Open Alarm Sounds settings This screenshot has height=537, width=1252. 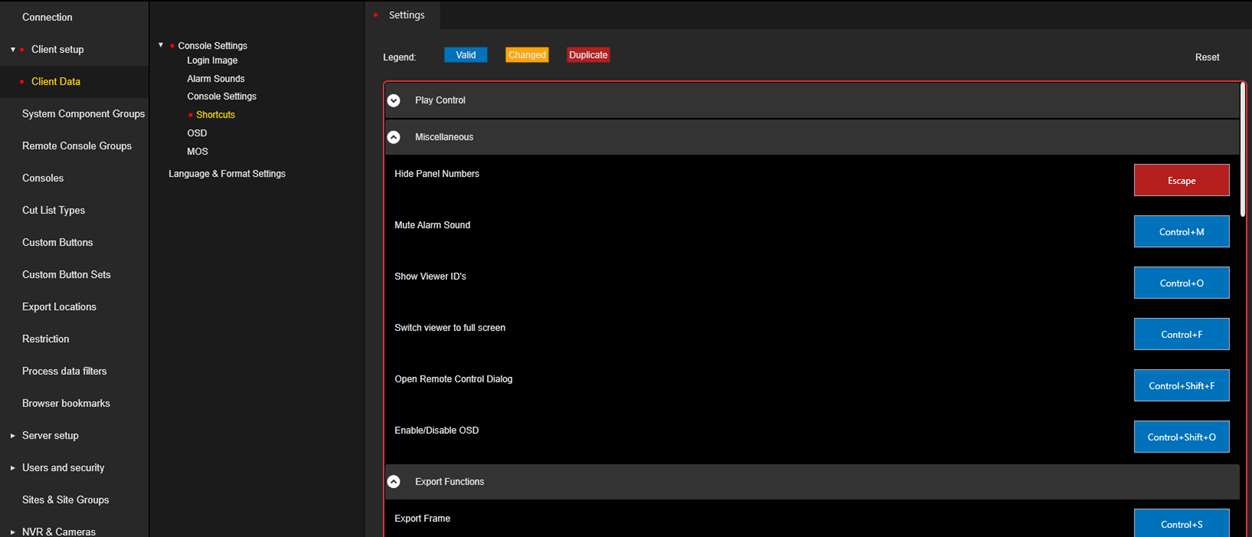pyautogui.click(x=216, y=78)
